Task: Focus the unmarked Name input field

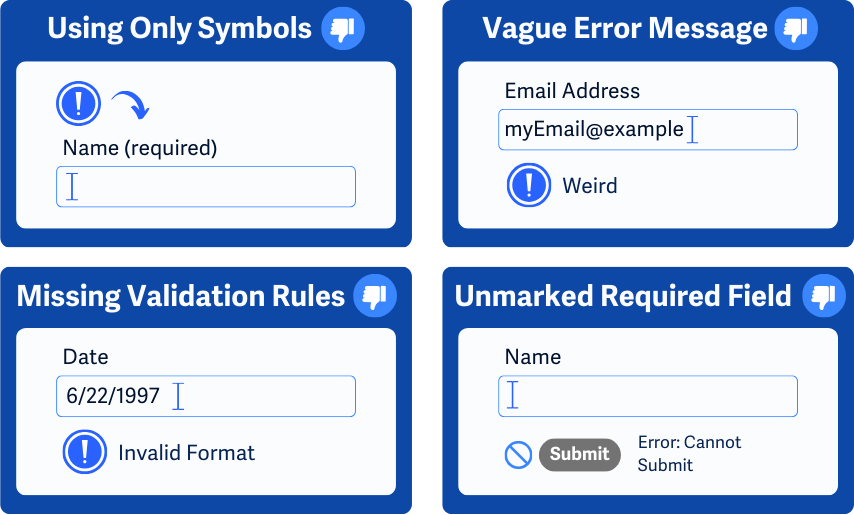Action: pyautogui.click(x=647, y=396)
